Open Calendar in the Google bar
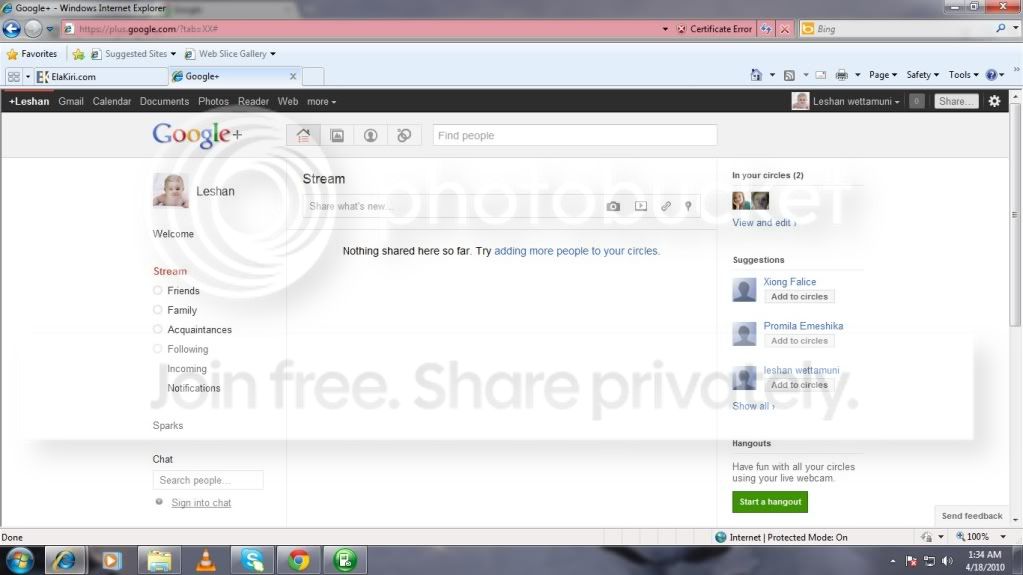This screenshot has width=1023, height=575. tap(112, 102)
